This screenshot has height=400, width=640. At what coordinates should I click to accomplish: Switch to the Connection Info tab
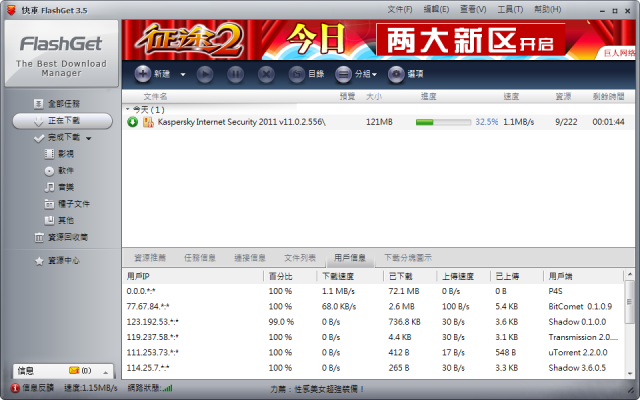click(x=250, y=258)
